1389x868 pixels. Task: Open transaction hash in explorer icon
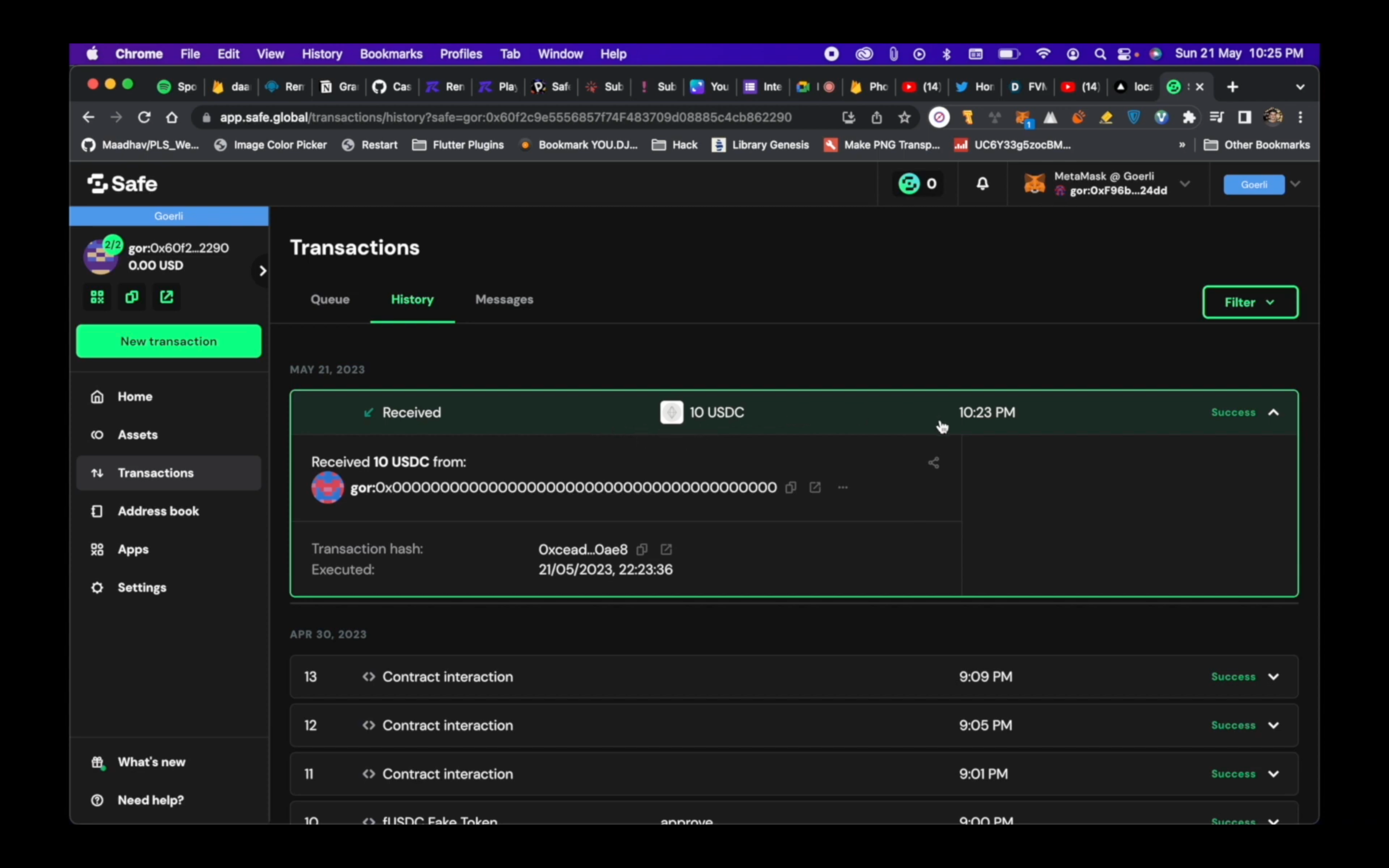pos(666,549)
